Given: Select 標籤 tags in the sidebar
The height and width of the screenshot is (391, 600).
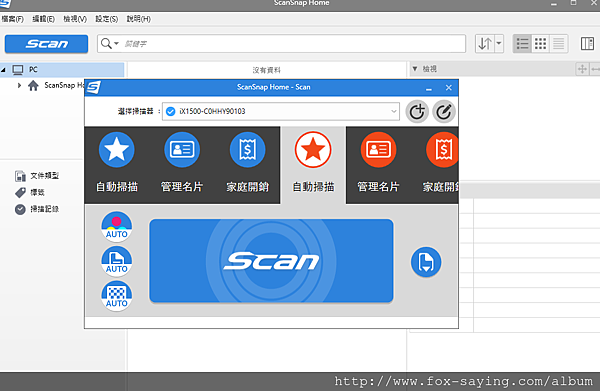Looking at the screenshot, I should coord(30,192).
